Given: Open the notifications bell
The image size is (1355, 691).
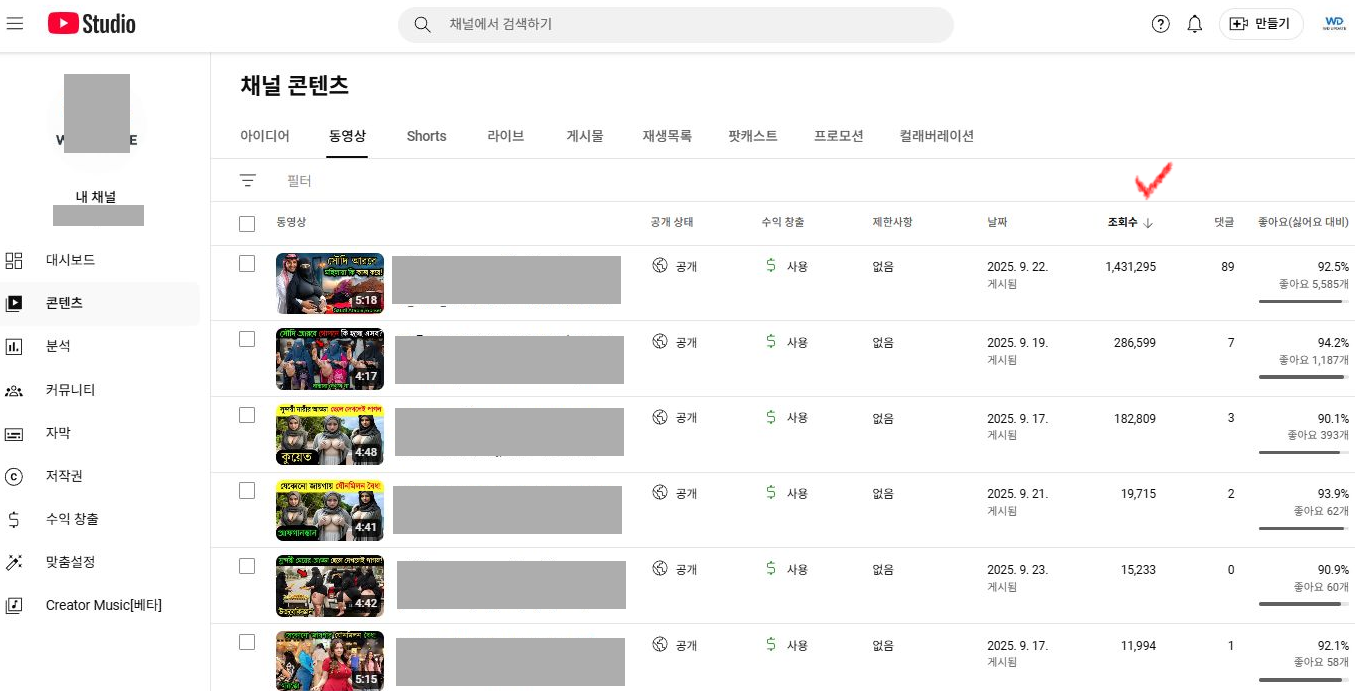Looking at the screenshot, I should [x=1194, y=24].
